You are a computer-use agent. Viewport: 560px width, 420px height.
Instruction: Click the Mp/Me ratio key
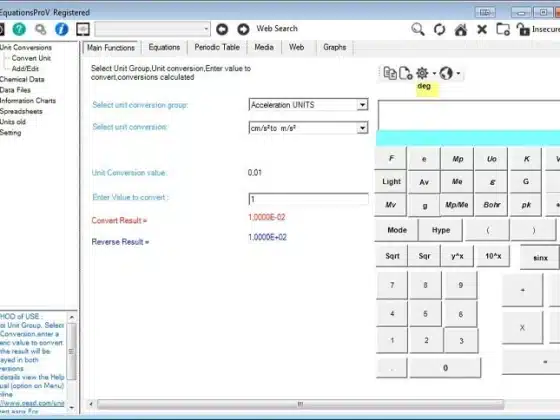pyautogui.click(x=457, y=205)
